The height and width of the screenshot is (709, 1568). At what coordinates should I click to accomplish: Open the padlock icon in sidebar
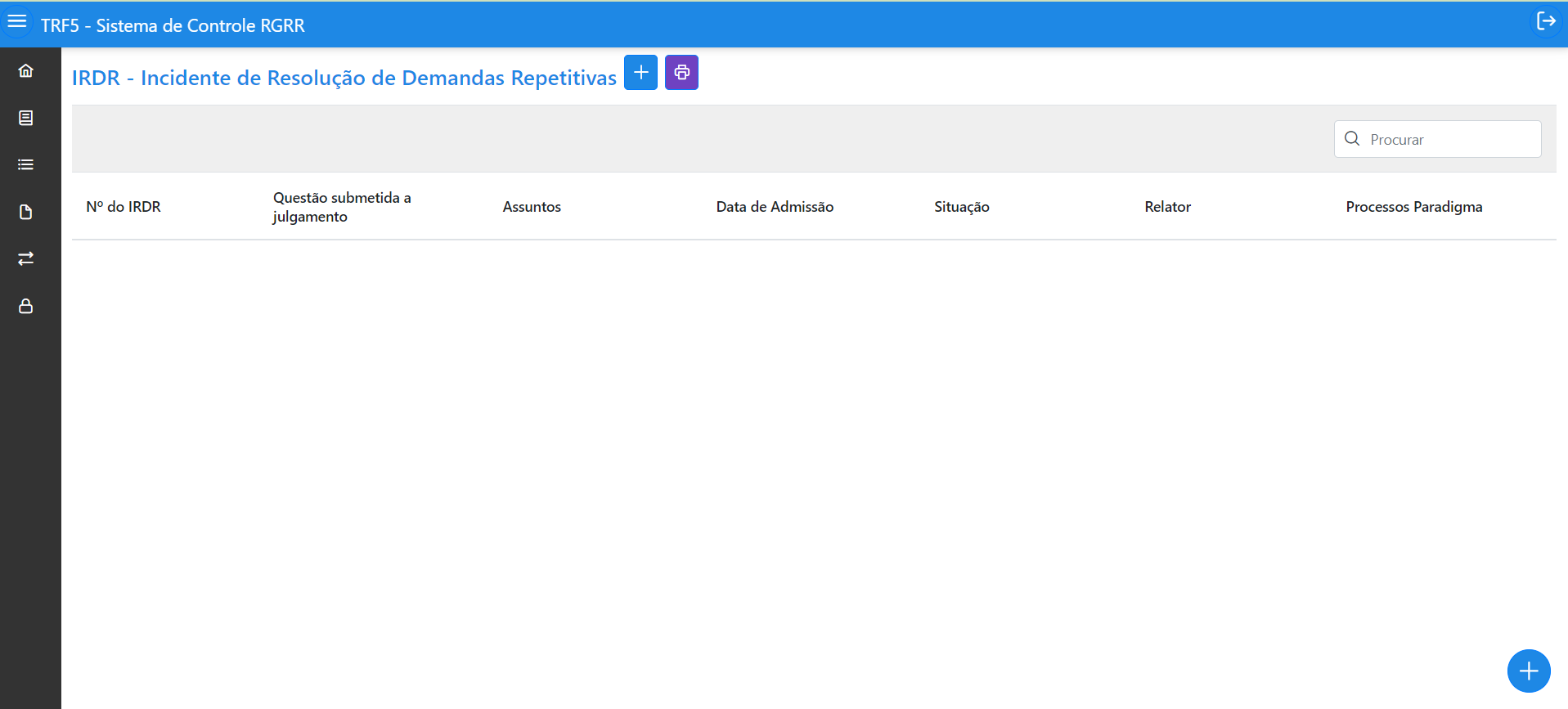point(26,306)
